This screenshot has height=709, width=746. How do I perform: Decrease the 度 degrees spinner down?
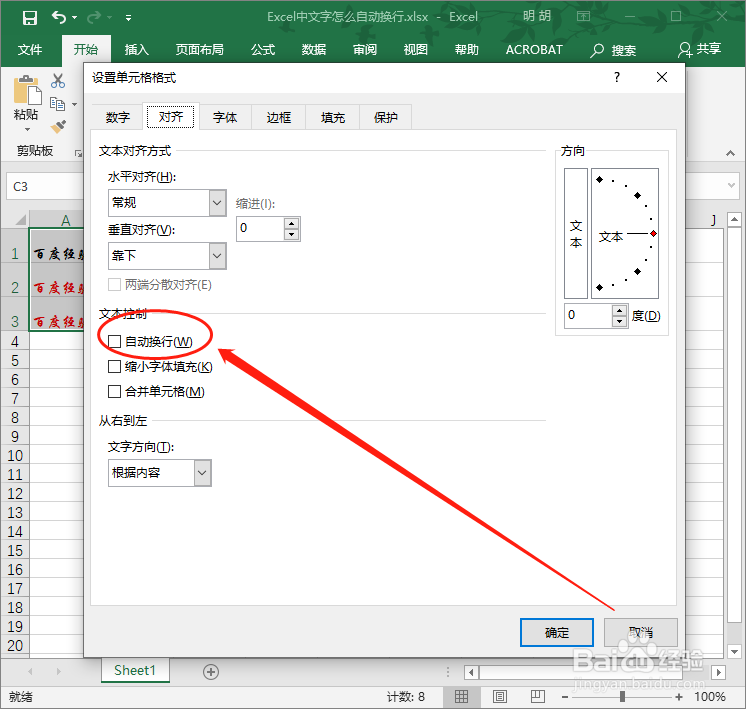[619, 321]
